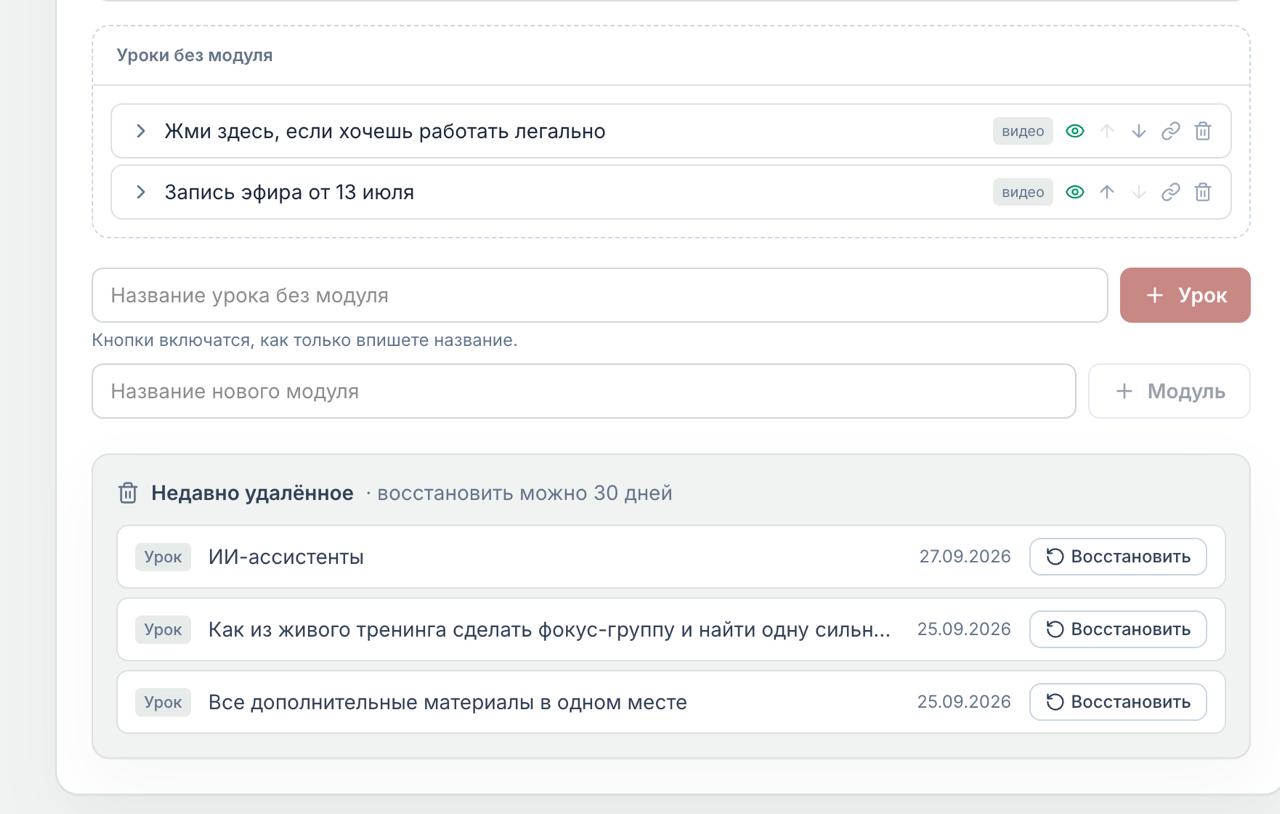Viewport: 1280px width, 814px height.
Task: Click 'Недавно удалённое' heading
Action: (x=252, y=493)
